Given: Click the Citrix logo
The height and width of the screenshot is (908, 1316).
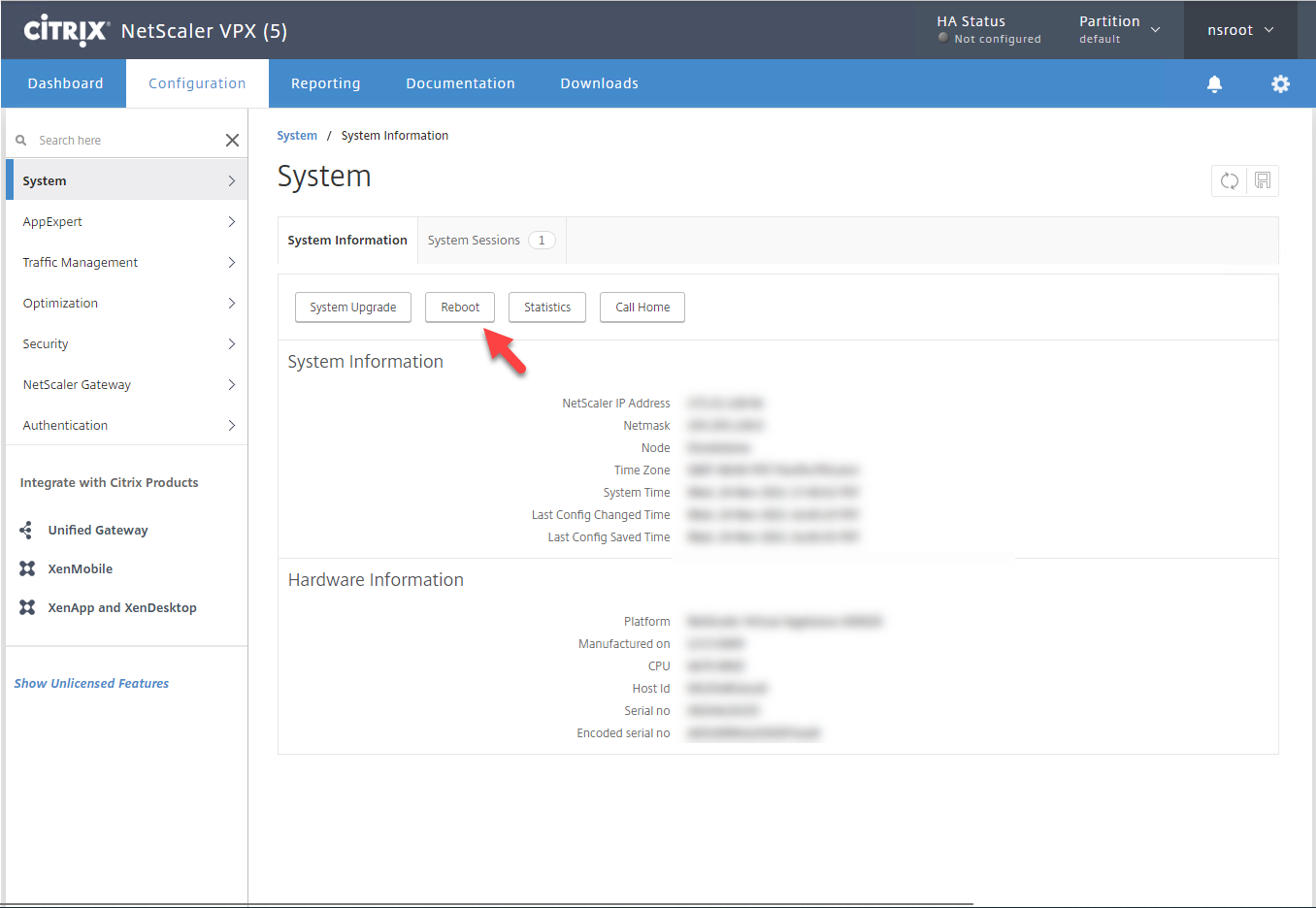Looking at the screenshot, I should click(66, 30).
